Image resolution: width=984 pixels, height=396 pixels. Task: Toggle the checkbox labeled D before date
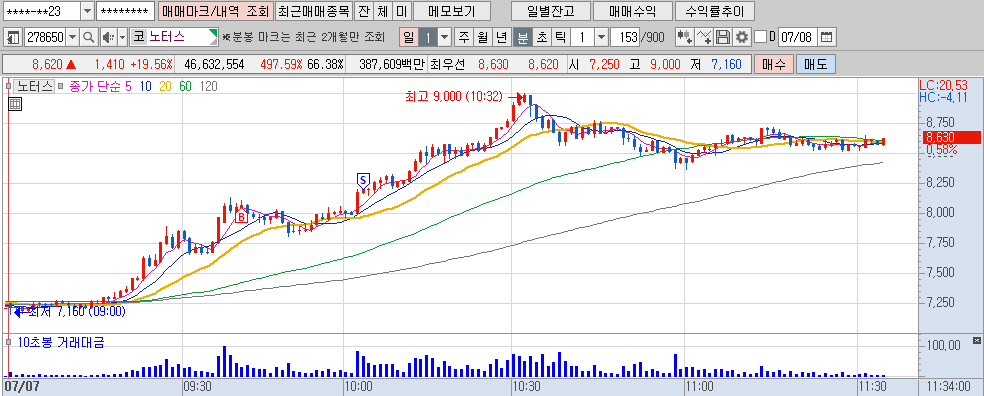click(761, 38)
